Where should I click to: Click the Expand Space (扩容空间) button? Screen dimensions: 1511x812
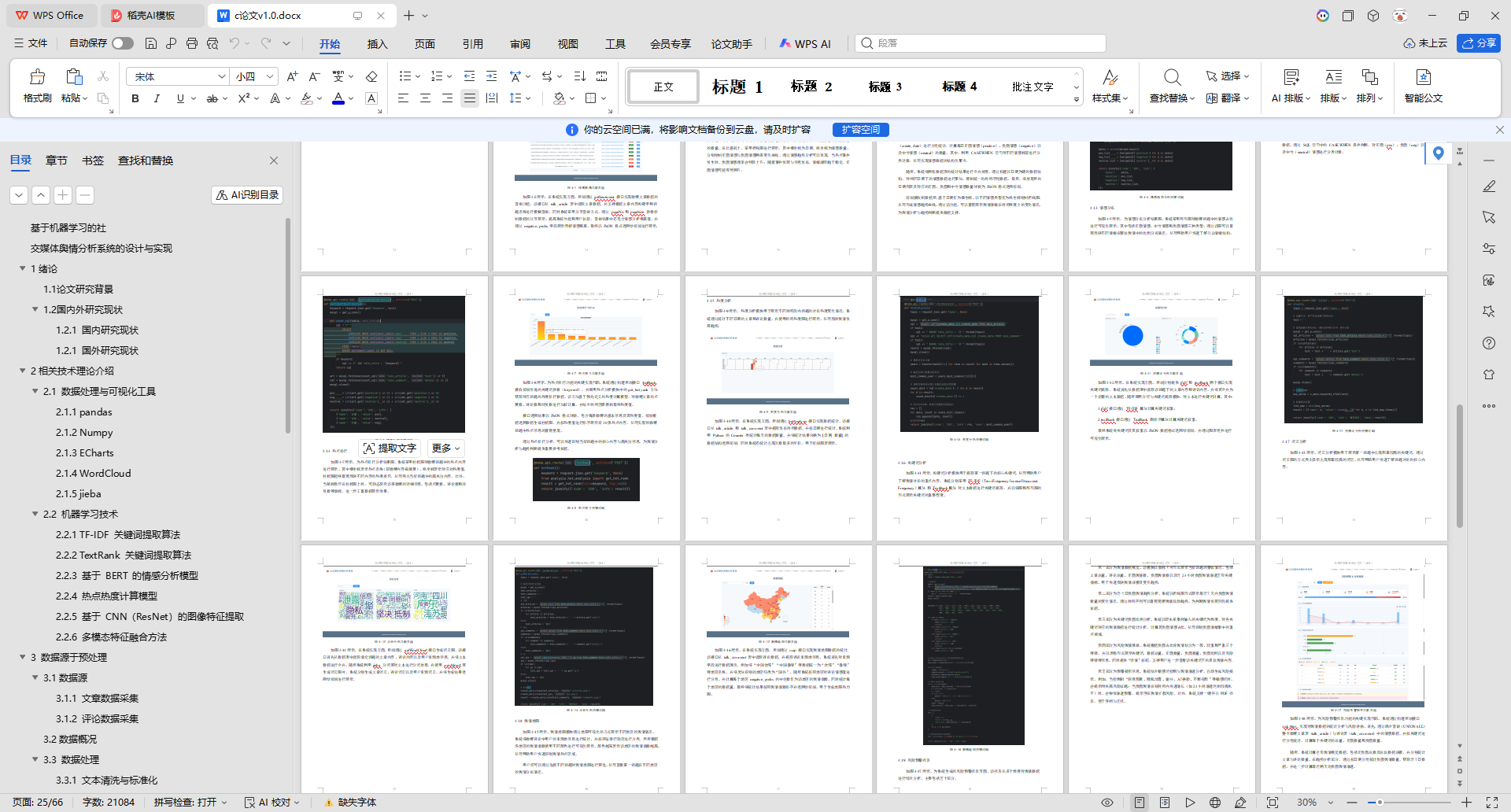click(x=861, y=130)
